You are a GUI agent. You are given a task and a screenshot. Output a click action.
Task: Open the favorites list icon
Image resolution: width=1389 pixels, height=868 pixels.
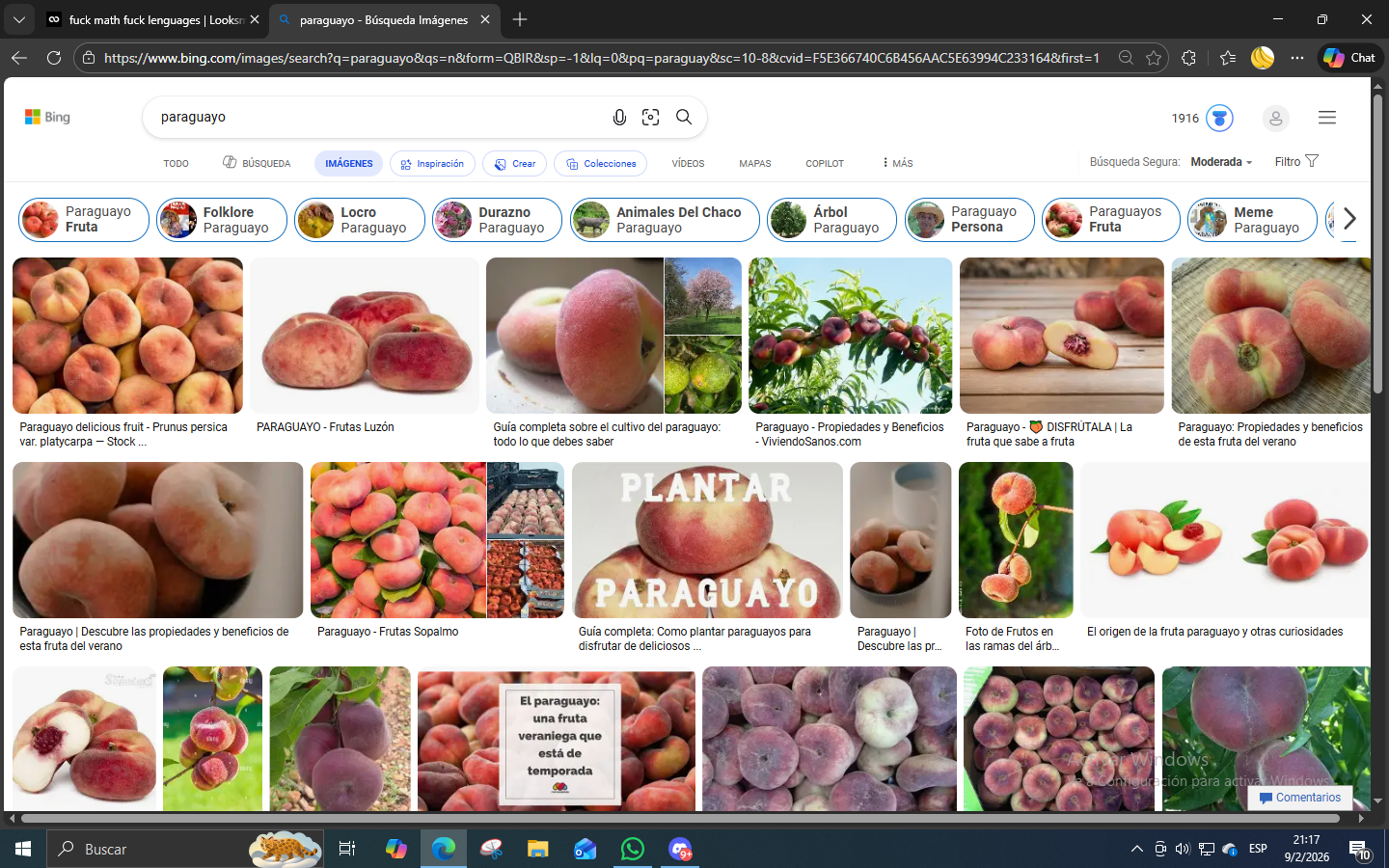(x=1227, y=58)
